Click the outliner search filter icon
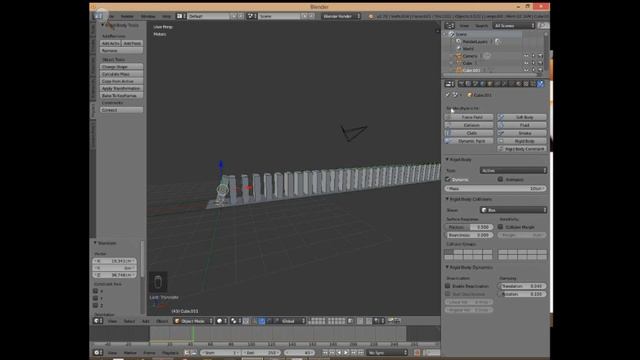Image resolution: width=640 pixels, height=360 pixels. (543, 26)
